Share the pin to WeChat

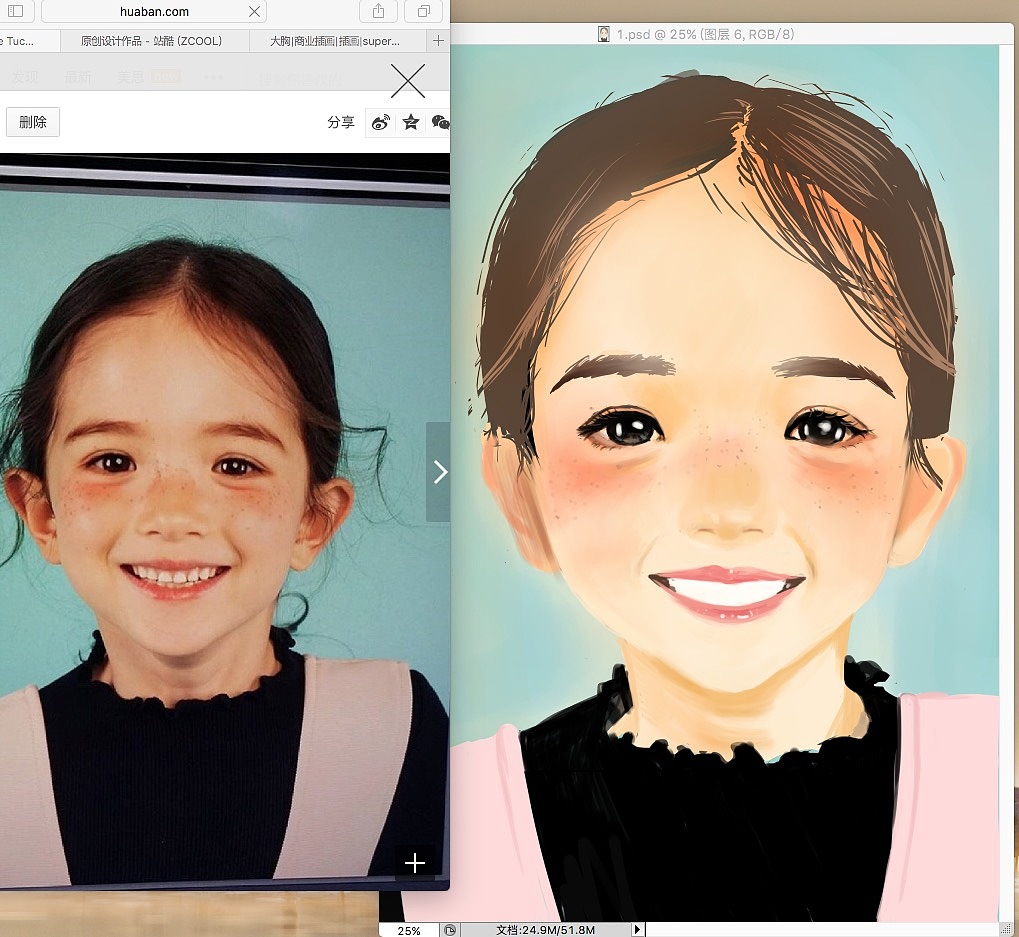440,122
